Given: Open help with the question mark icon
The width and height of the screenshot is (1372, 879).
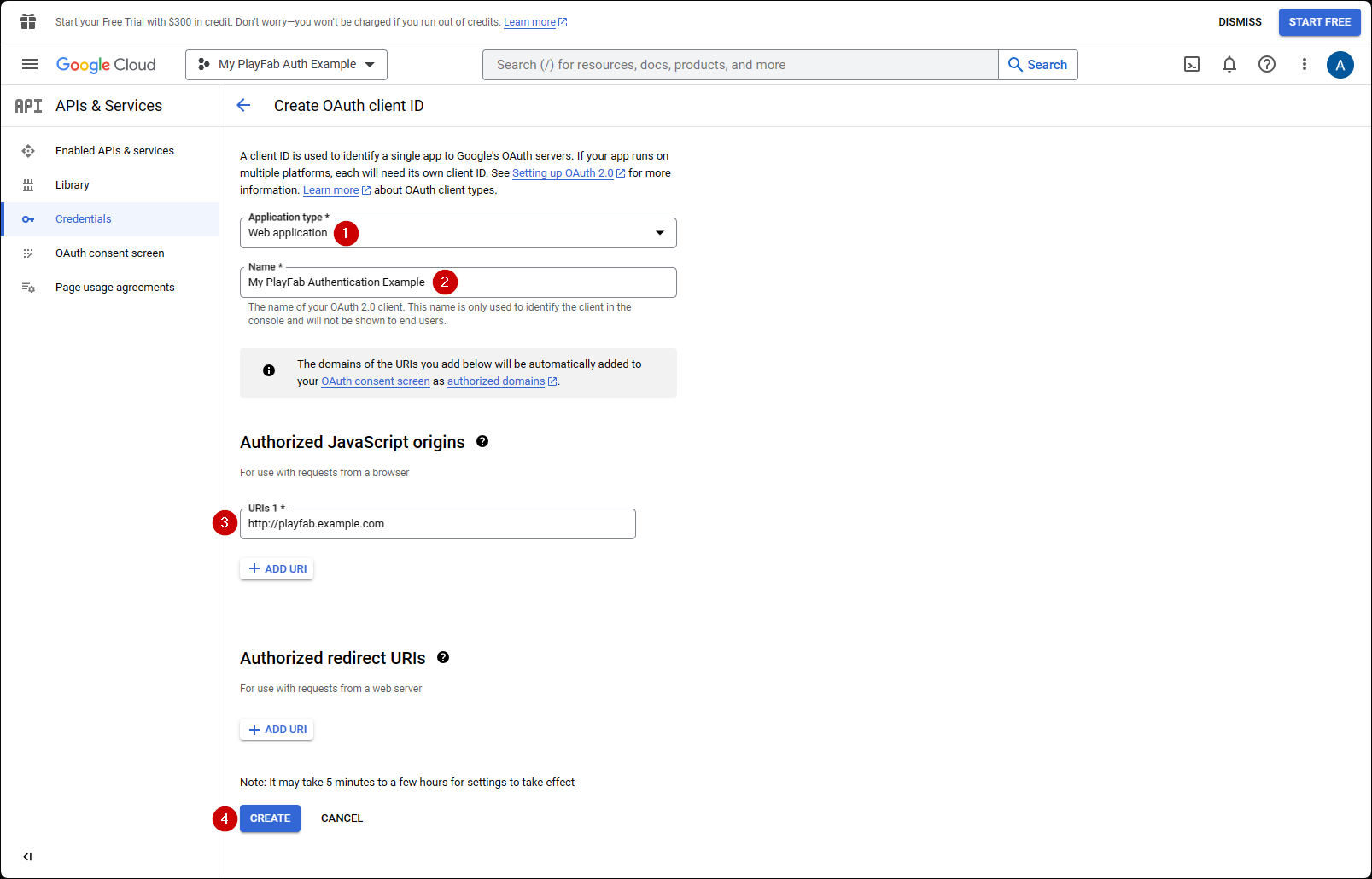Looking at the screenshot, I should pyautogui.click(x=1267, y=64).
